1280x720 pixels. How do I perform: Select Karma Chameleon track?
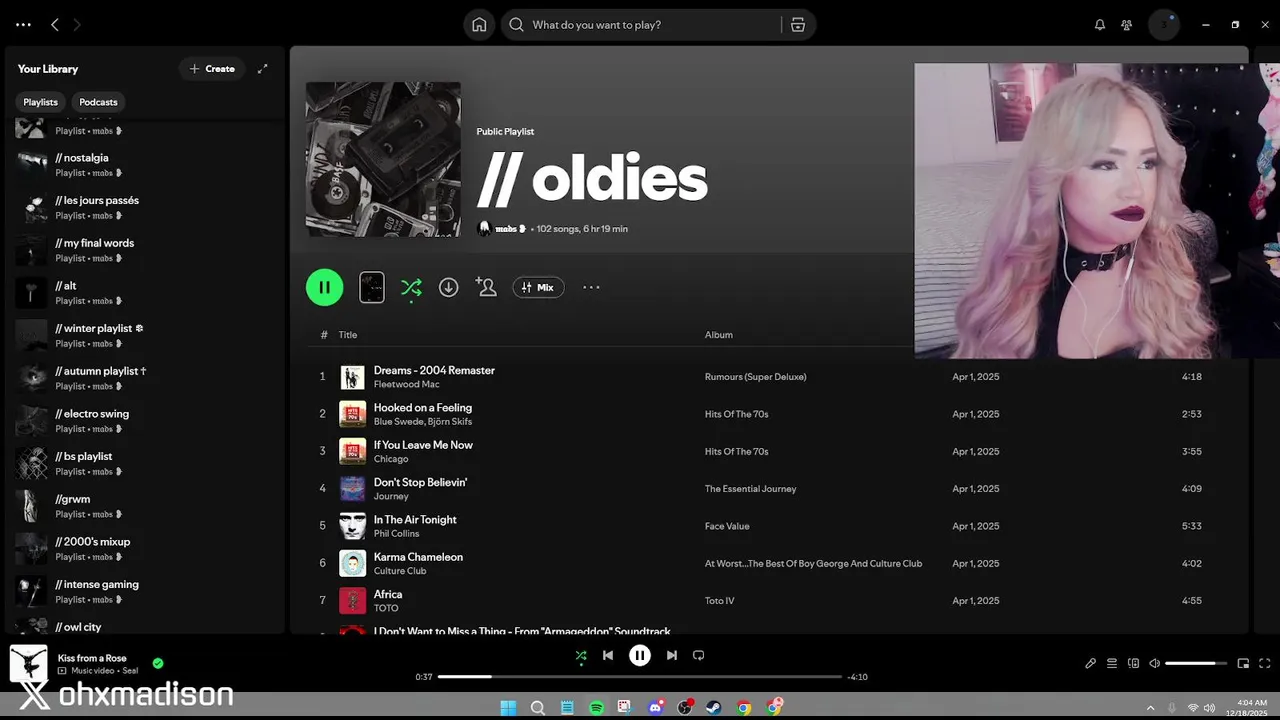click(x=418, y=557)
